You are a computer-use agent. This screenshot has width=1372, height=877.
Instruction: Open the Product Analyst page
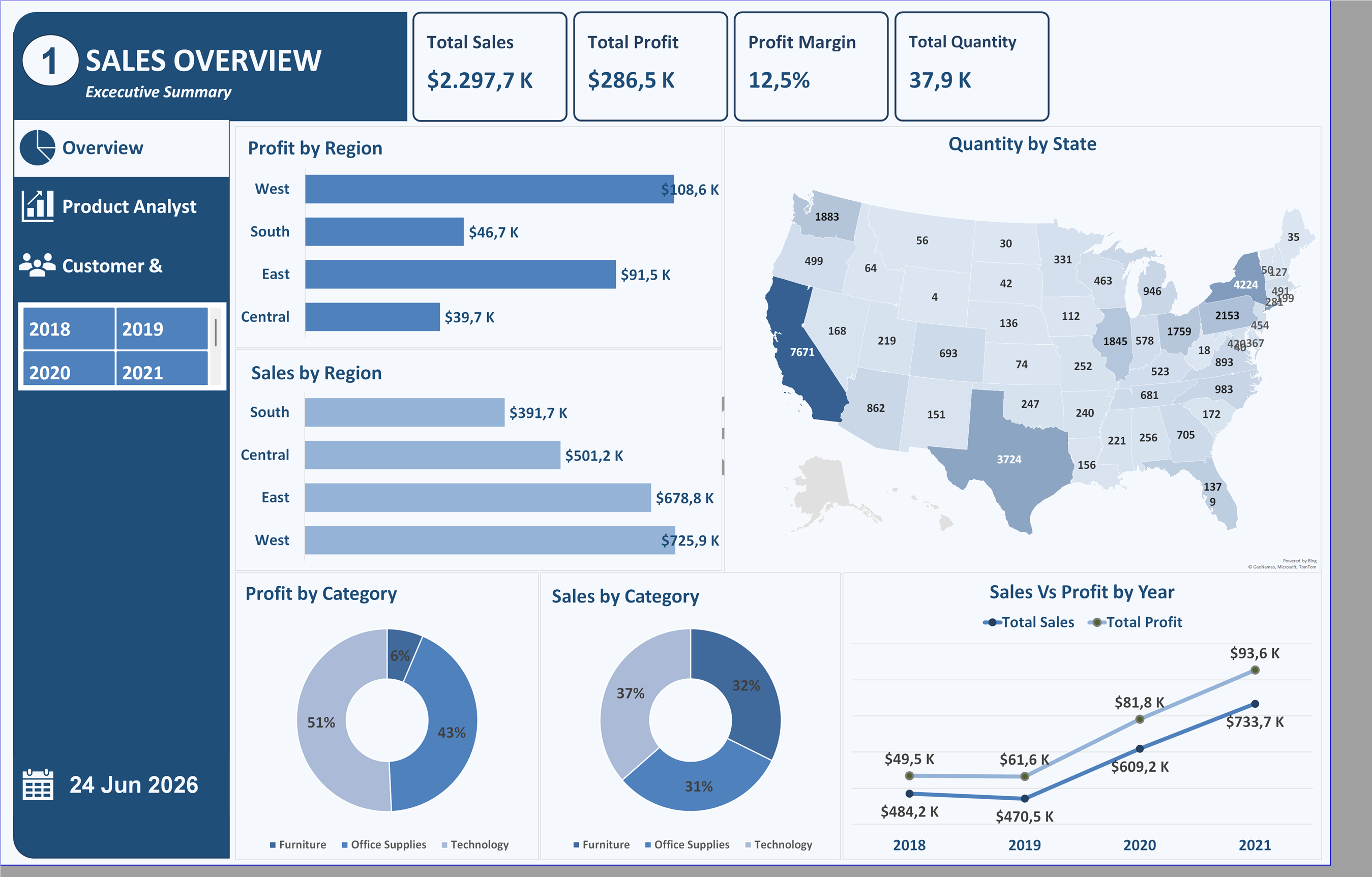tap(122, 206)
